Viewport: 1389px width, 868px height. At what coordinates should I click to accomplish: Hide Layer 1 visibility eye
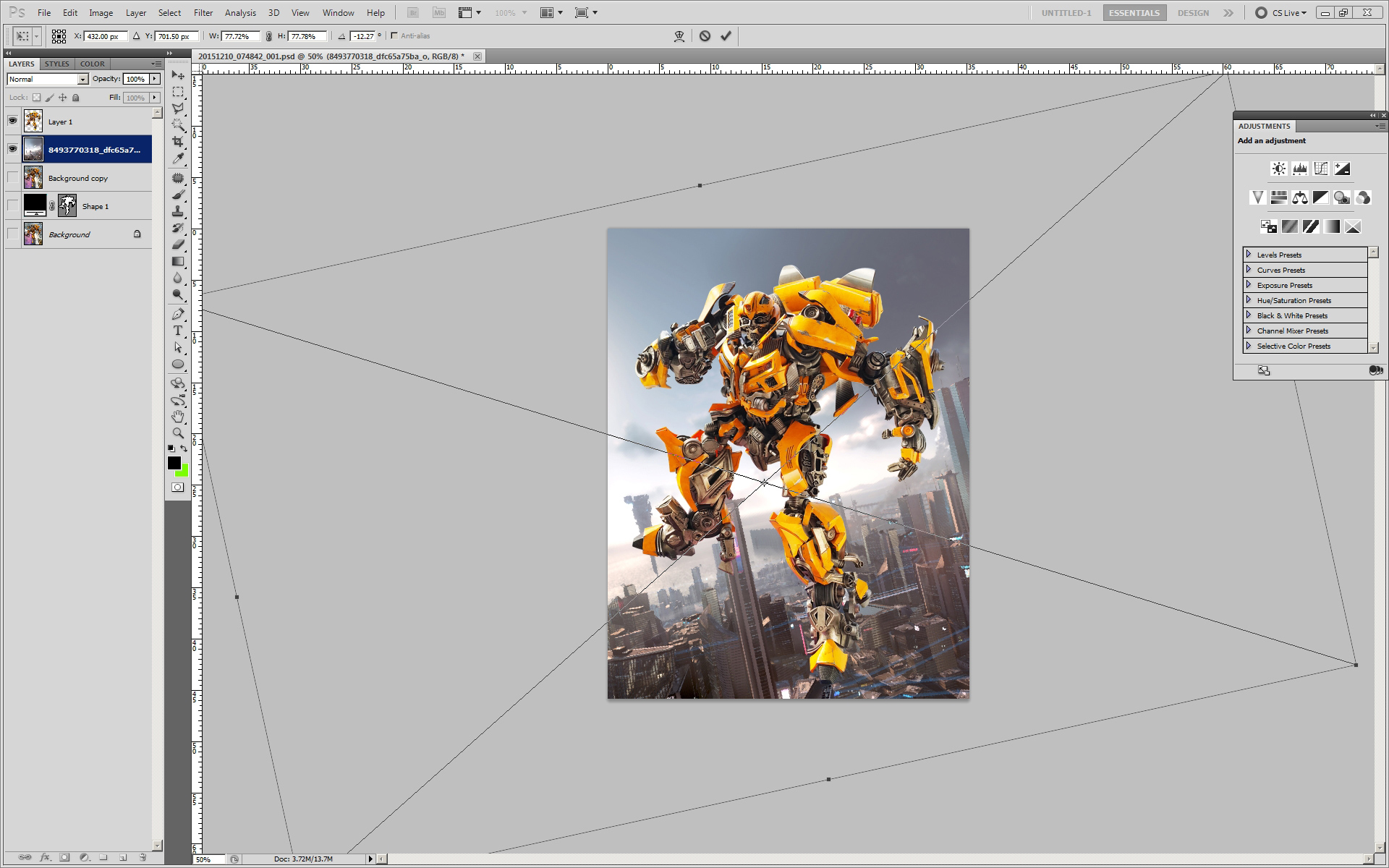[13, 121]
